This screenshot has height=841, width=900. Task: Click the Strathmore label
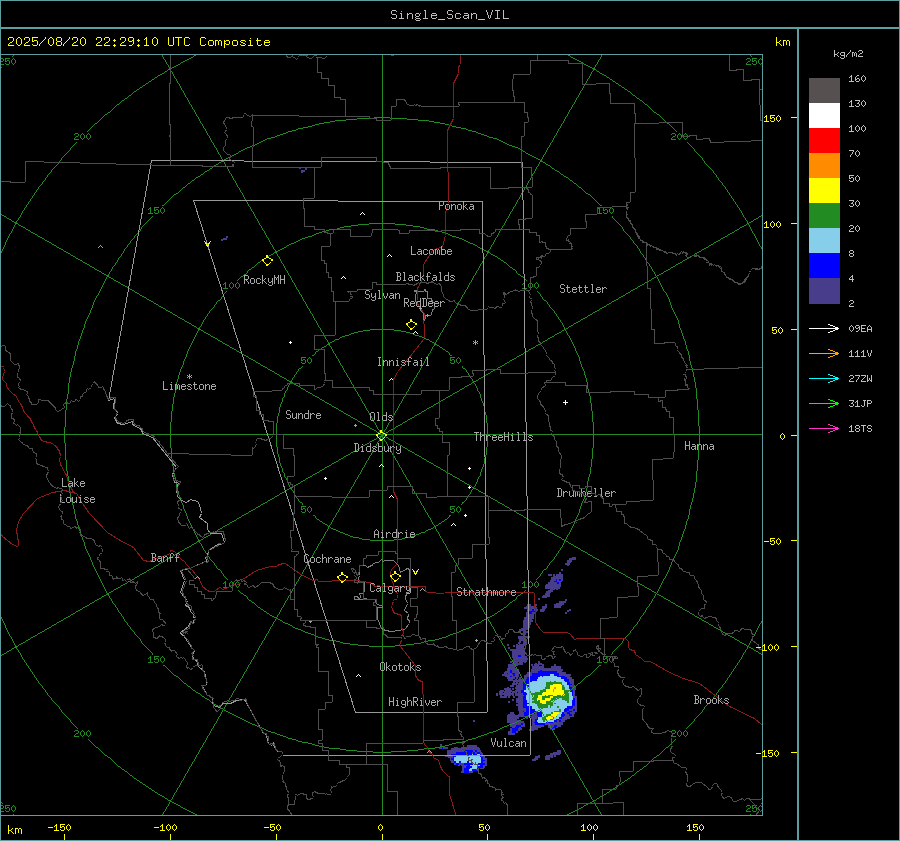click(486, 592)
